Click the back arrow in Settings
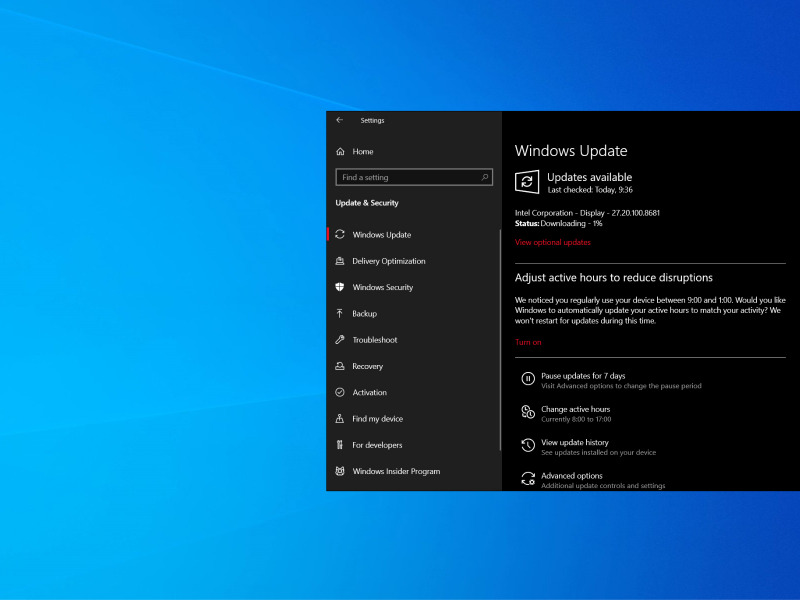The width and height of the screenshot is (800, 600). pos(340,120)
